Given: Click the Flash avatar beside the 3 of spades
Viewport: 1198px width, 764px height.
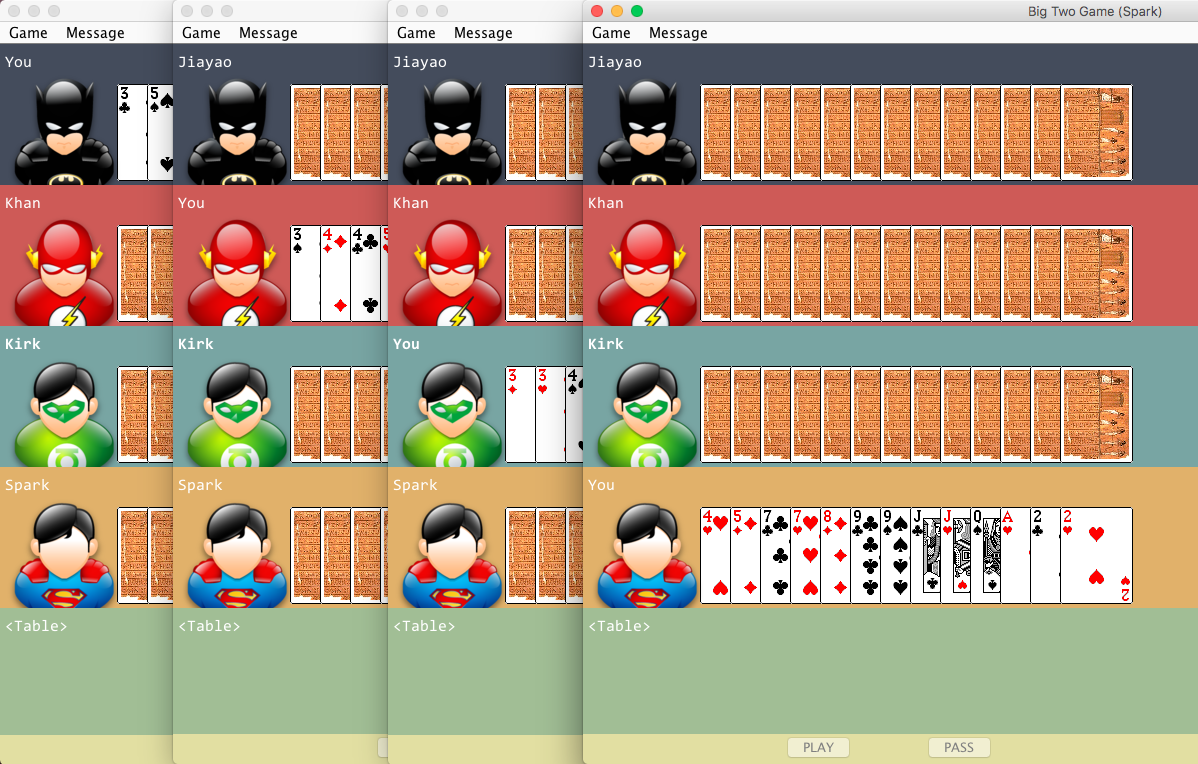Looking at the screenshot, I should [238, 274].
